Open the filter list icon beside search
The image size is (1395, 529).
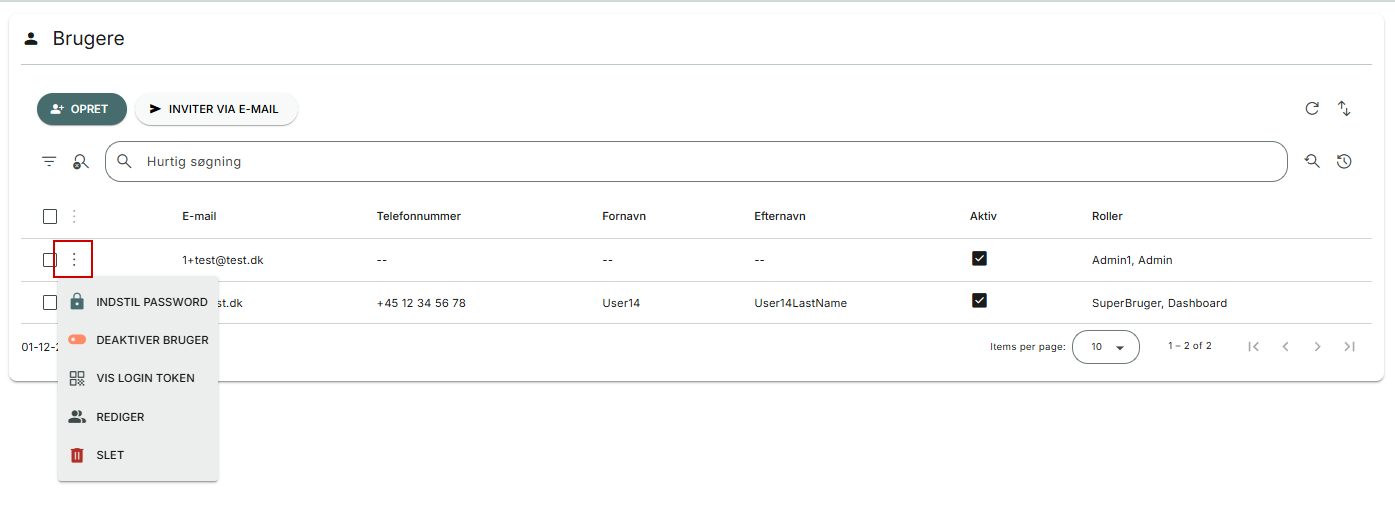49,161
